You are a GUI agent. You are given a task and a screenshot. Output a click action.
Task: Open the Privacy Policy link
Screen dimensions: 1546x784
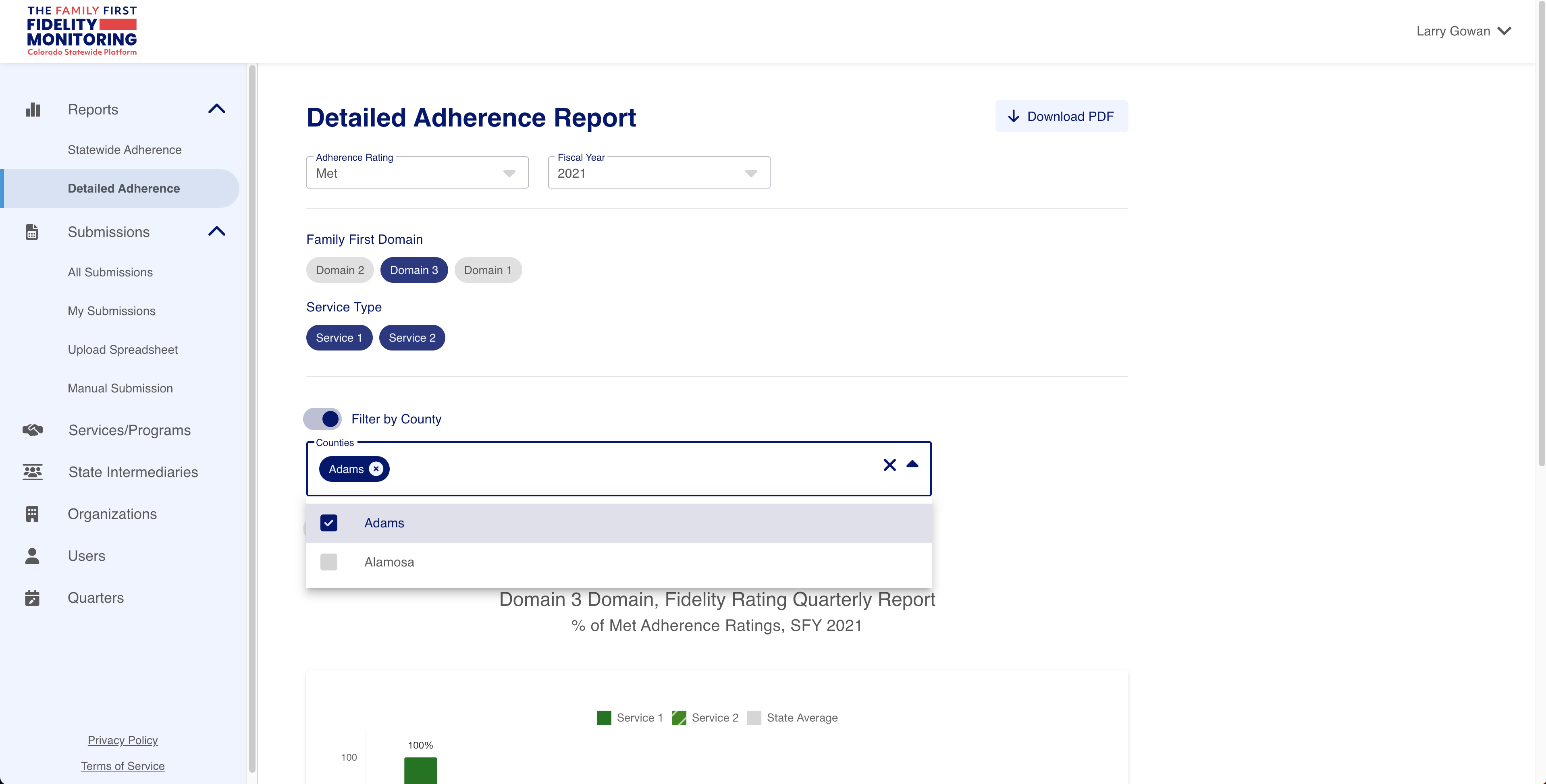pyautogui.click(x=123, y=740)
